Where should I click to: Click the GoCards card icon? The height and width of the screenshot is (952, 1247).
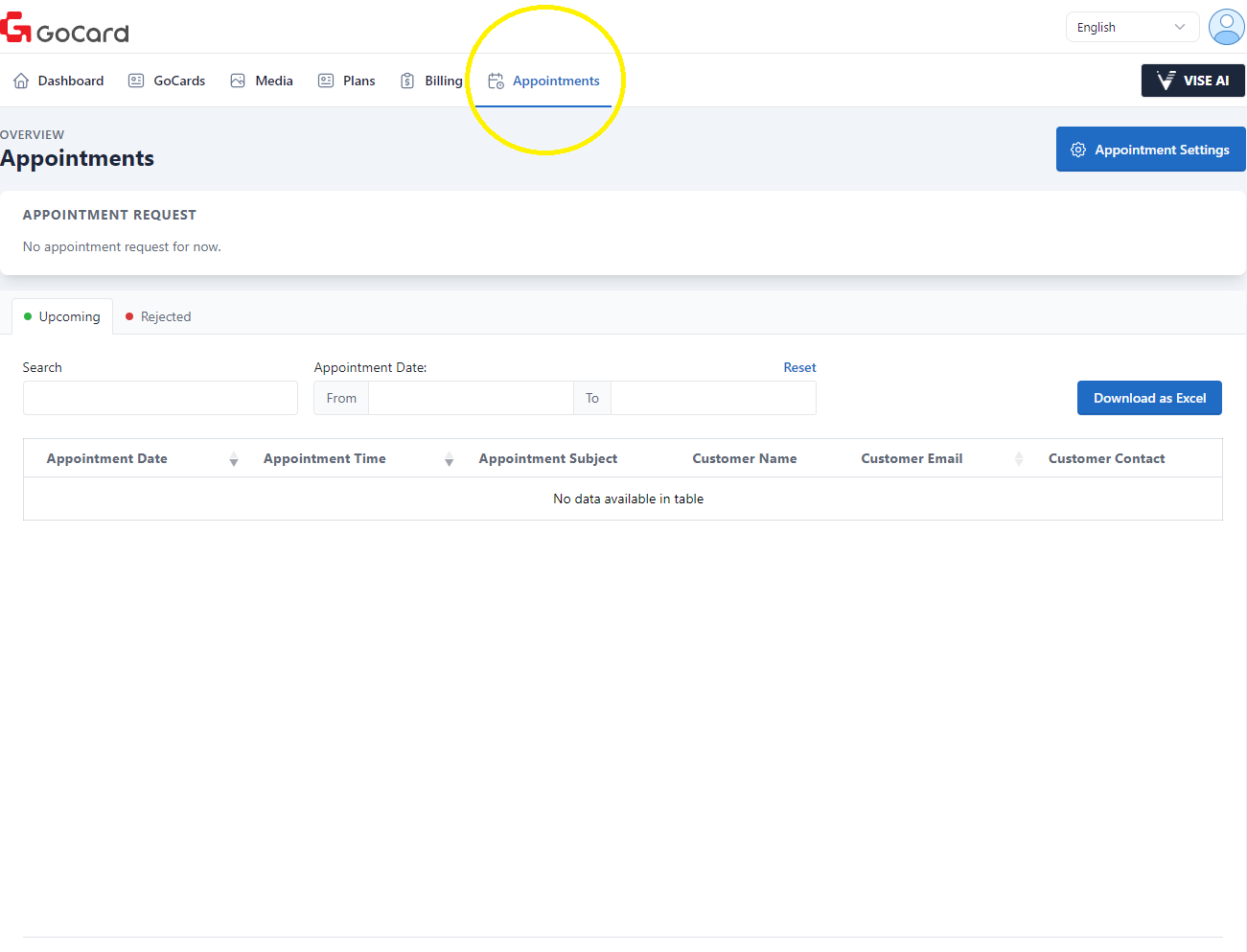(x=136, y=81)
